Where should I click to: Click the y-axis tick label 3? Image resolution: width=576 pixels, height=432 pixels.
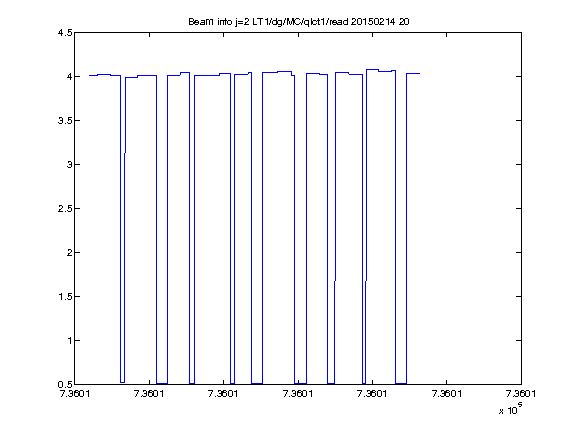(69, 165)
